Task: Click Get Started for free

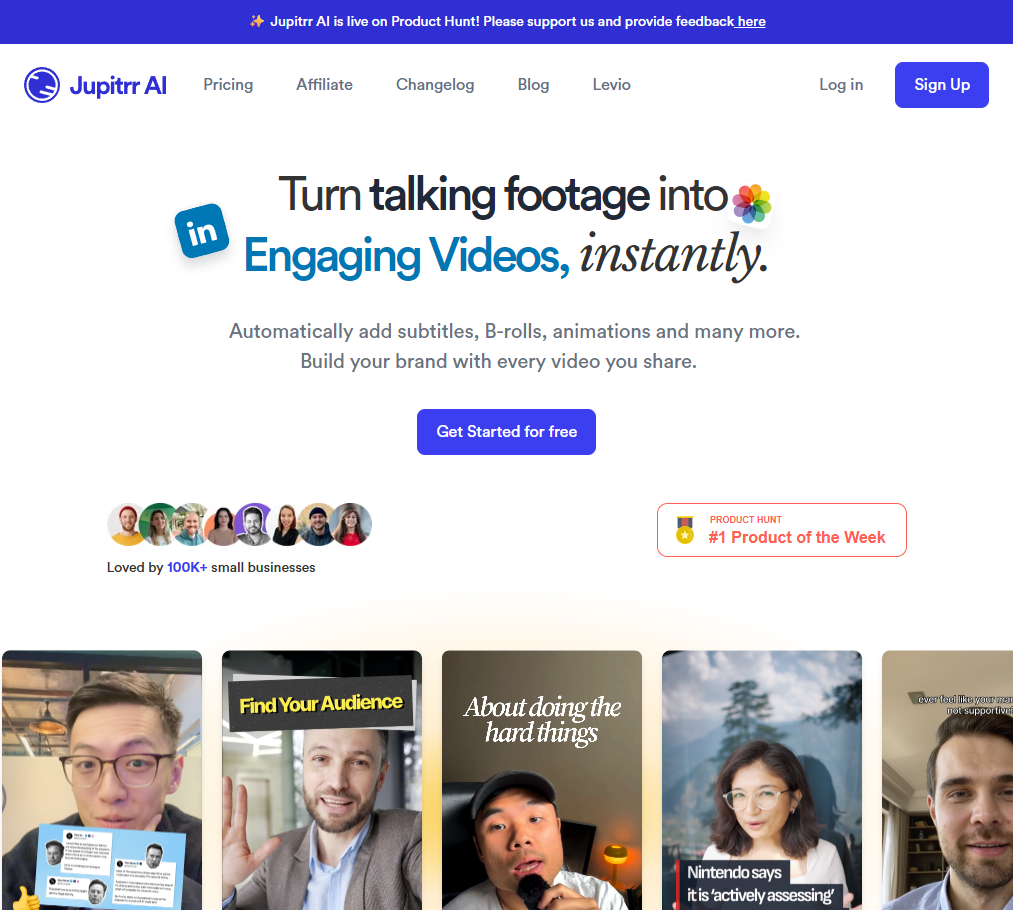Action: (506, 431)
